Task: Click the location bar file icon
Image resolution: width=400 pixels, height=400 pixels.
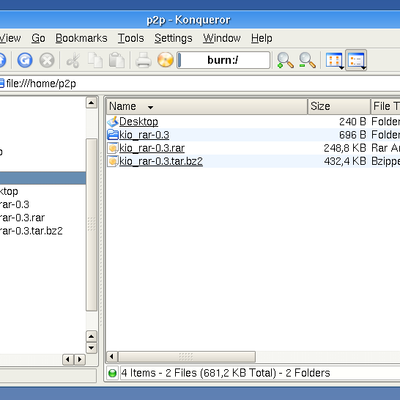Action: click(2, 83)
